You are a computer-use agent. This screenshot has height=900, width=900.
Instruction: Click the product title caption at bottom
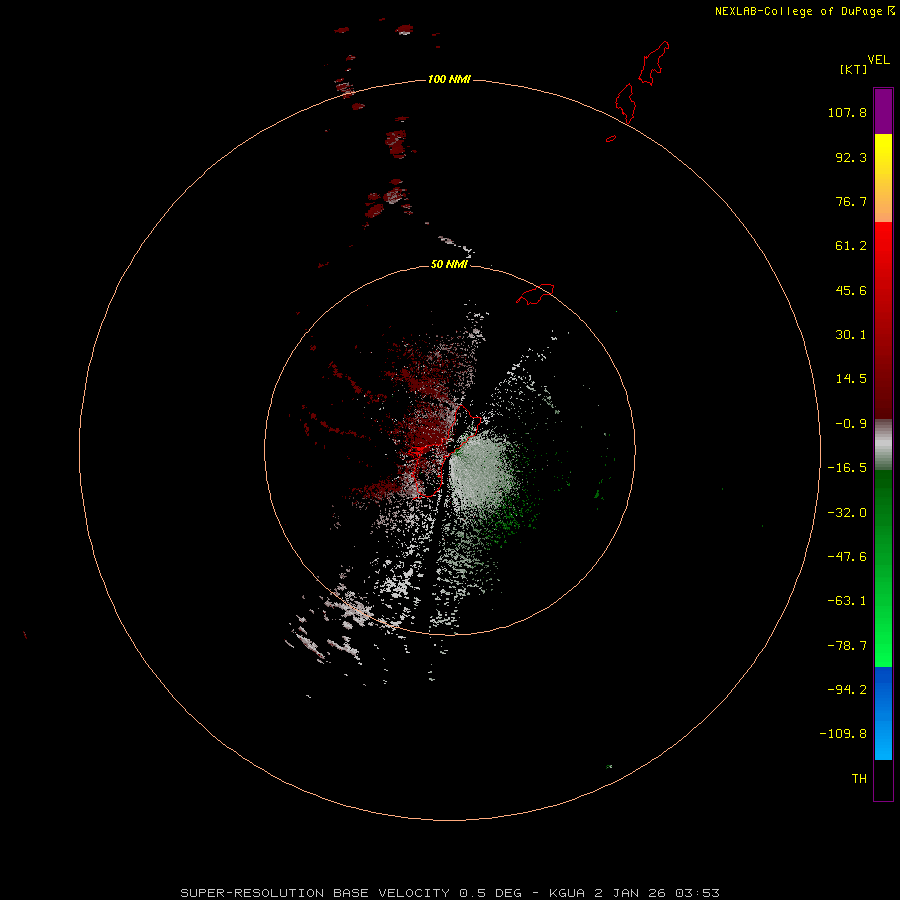click(449, 893)
